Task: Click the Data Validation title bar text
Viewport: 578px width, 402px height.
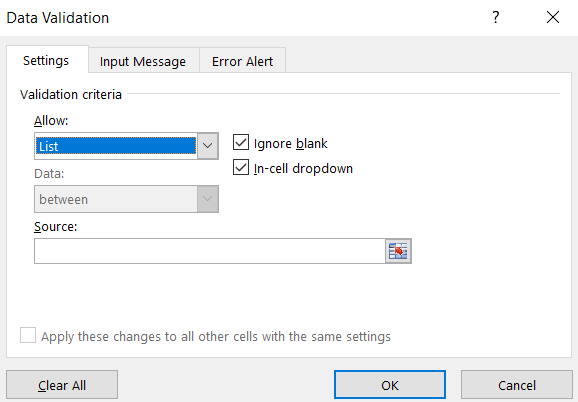Action: 58,18
